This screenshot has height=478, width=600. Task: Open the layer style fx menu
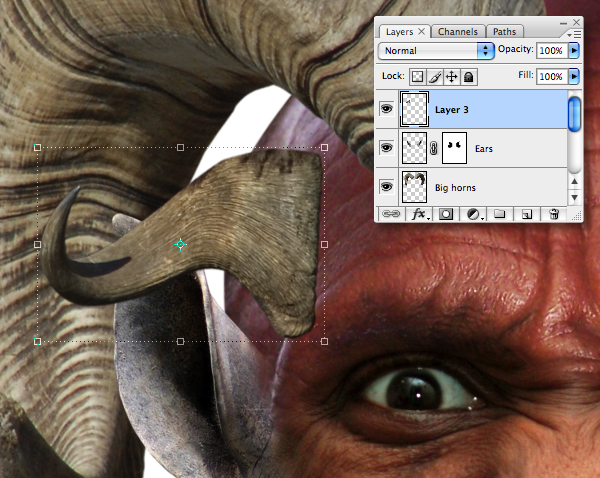point(420,214)
